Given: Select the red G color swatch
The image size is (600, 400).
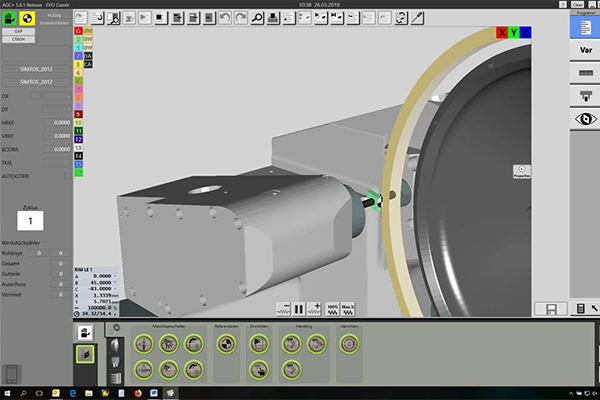Looking at the screenshot, I should (78, 33).
